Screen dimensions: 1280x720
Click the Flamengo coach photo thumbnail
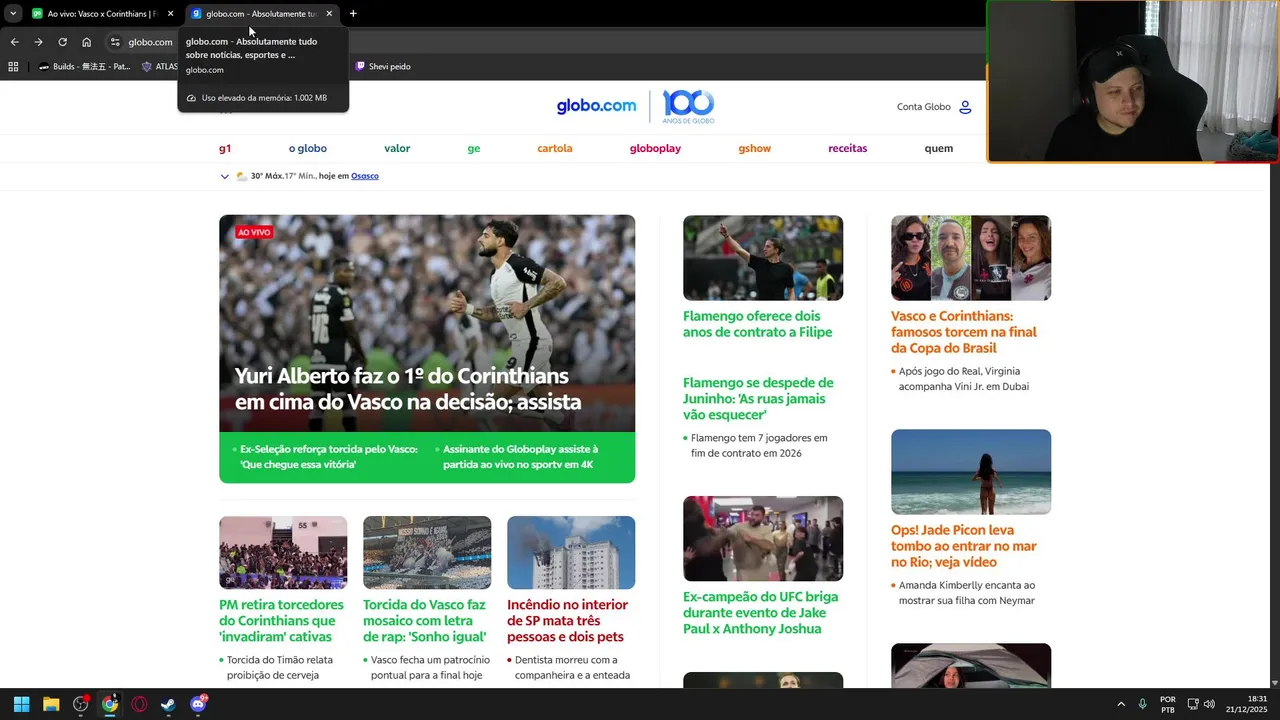[763, 258]
